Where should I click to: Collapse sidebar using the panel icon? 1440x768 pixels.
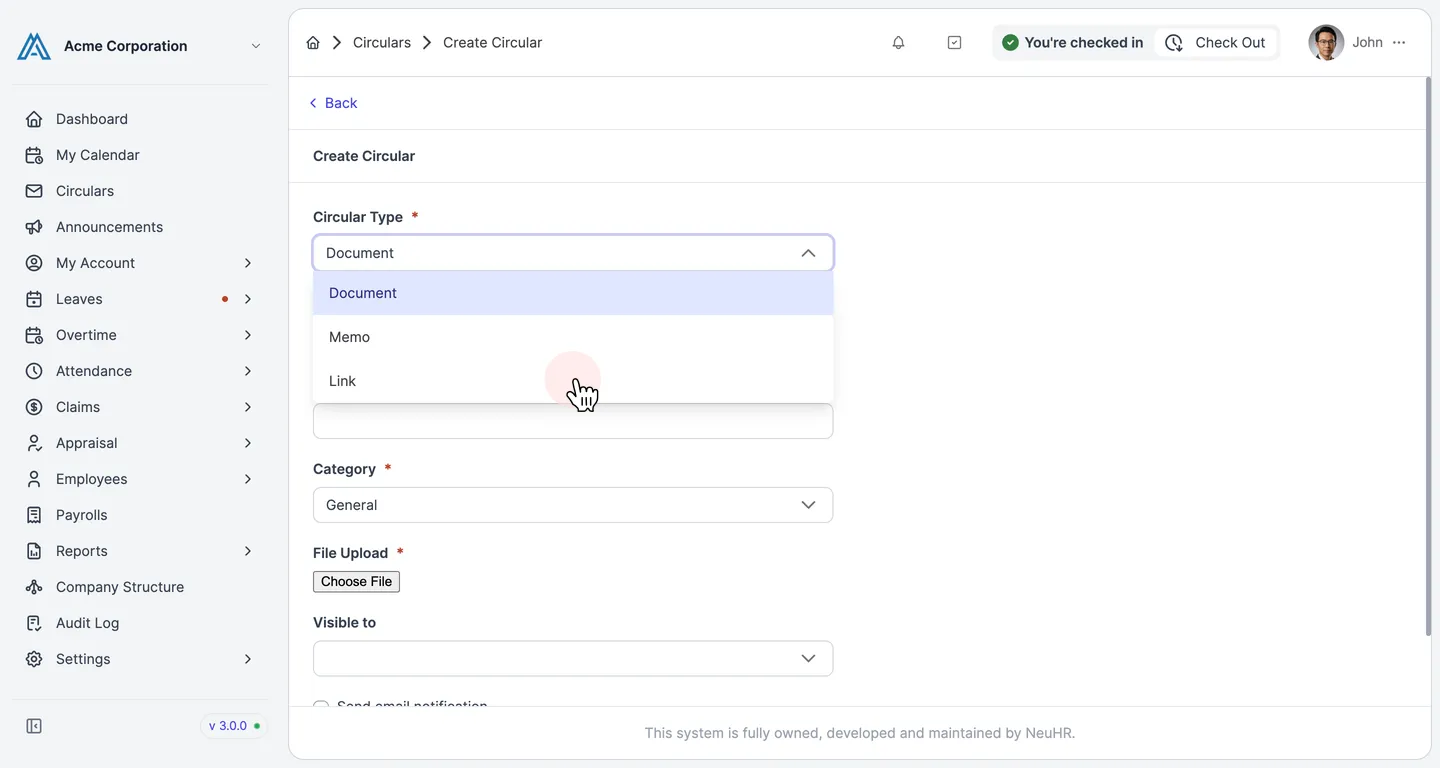click(x=34, y=726)
